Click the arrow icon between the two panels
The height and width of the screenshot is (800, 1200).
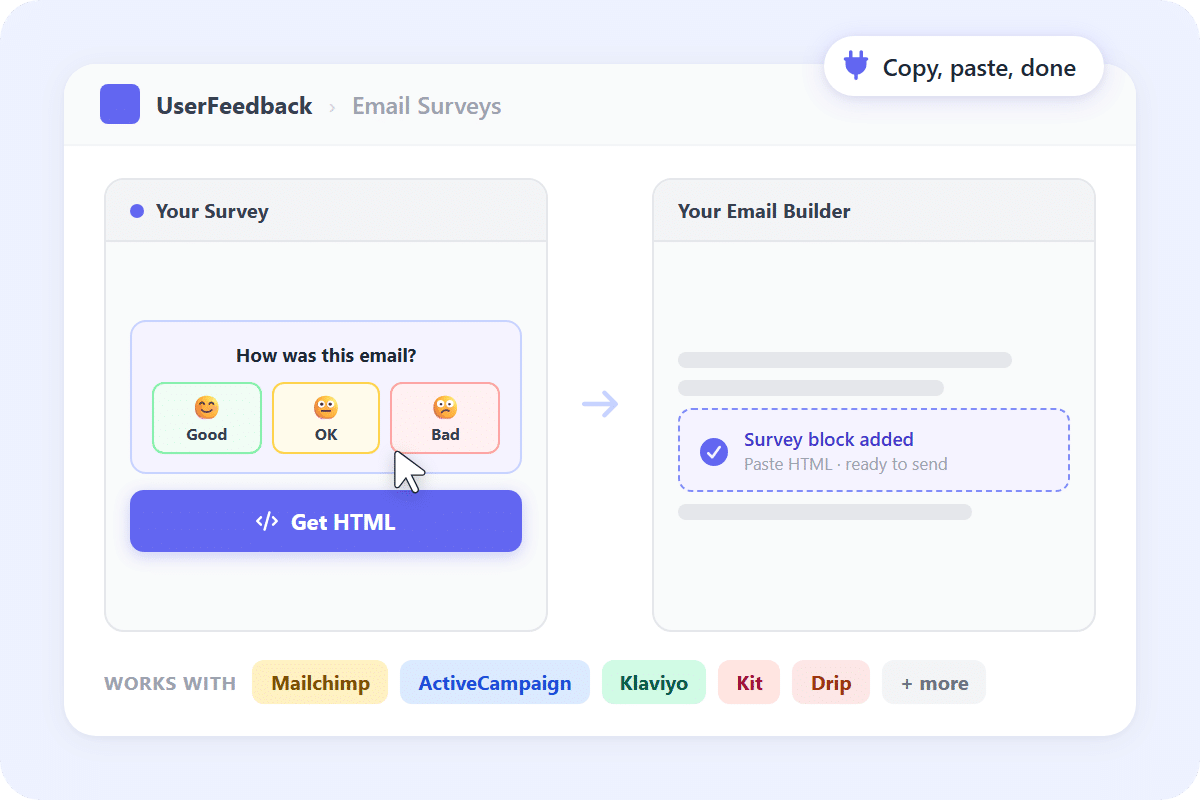click(x=600, y=403)
